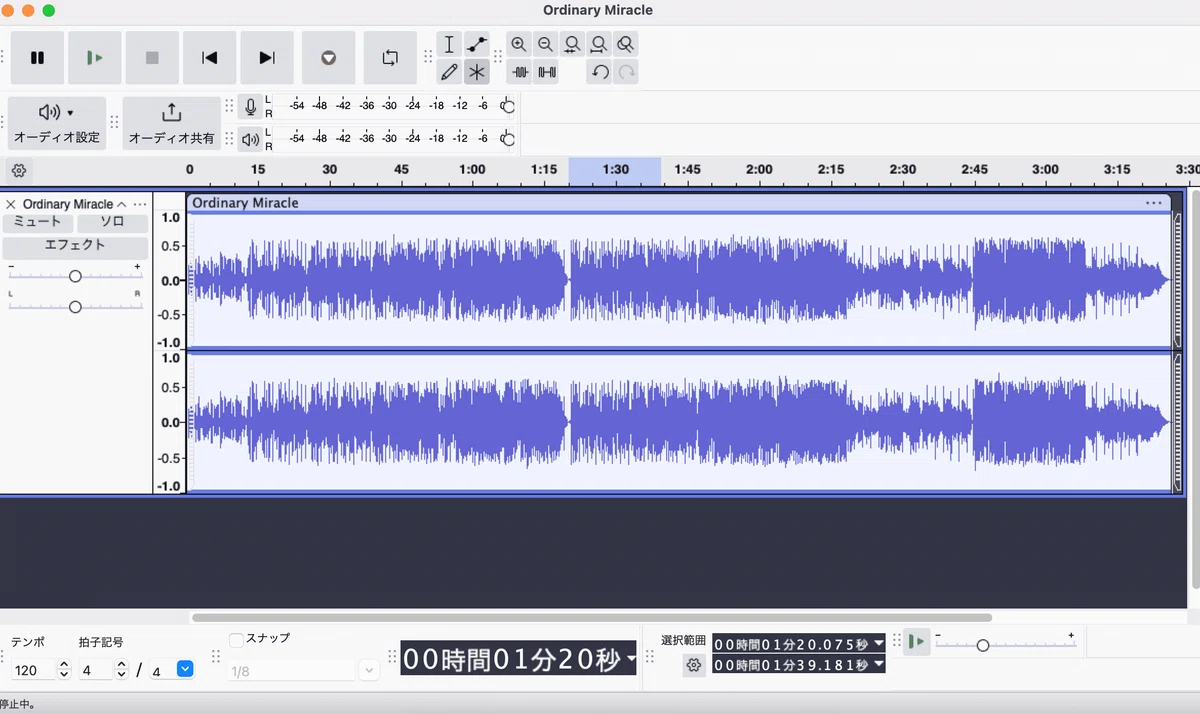1200x714 pixels.
Task: Open selection range settings gear
Action: (694, 665)
